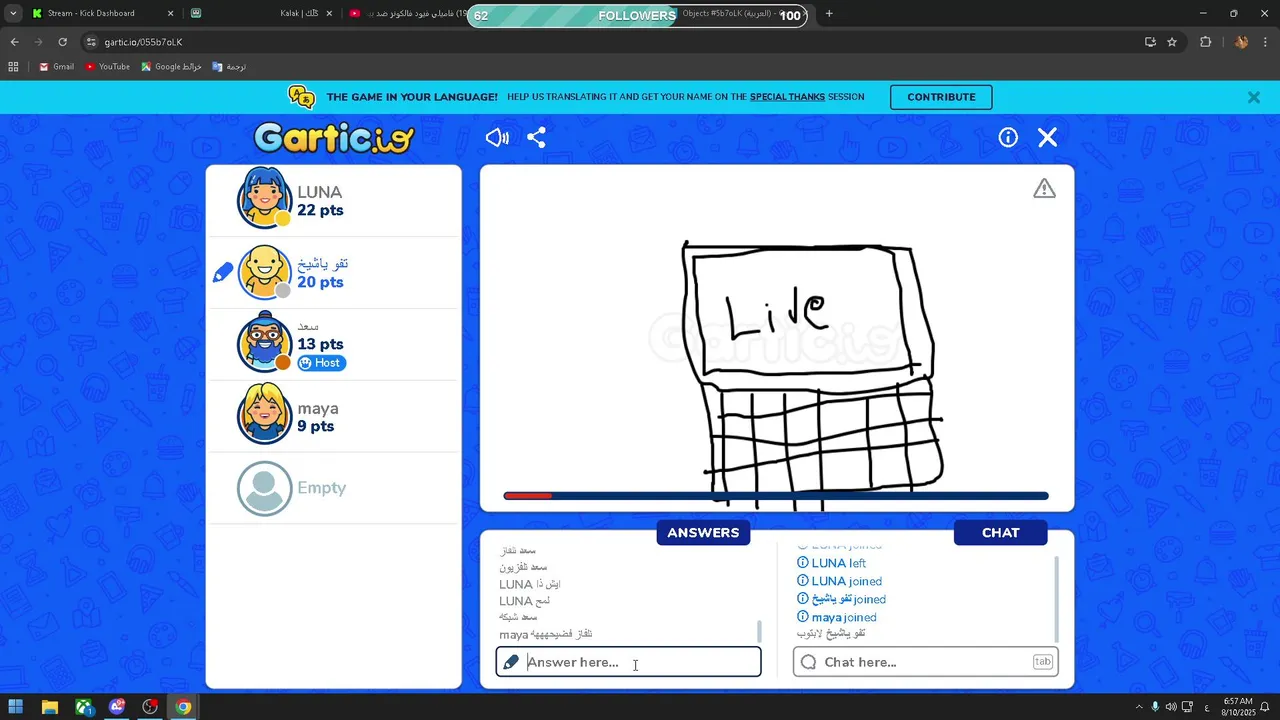The width and height of the screenshot is (1280, 720).
Task: Open the translate bookmark
Action: [229, 67]
